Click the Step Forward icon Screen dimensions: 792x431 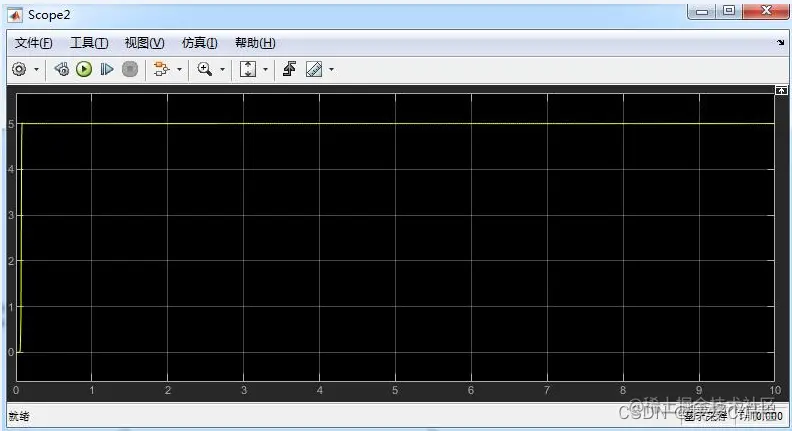(x=107, y=69)
